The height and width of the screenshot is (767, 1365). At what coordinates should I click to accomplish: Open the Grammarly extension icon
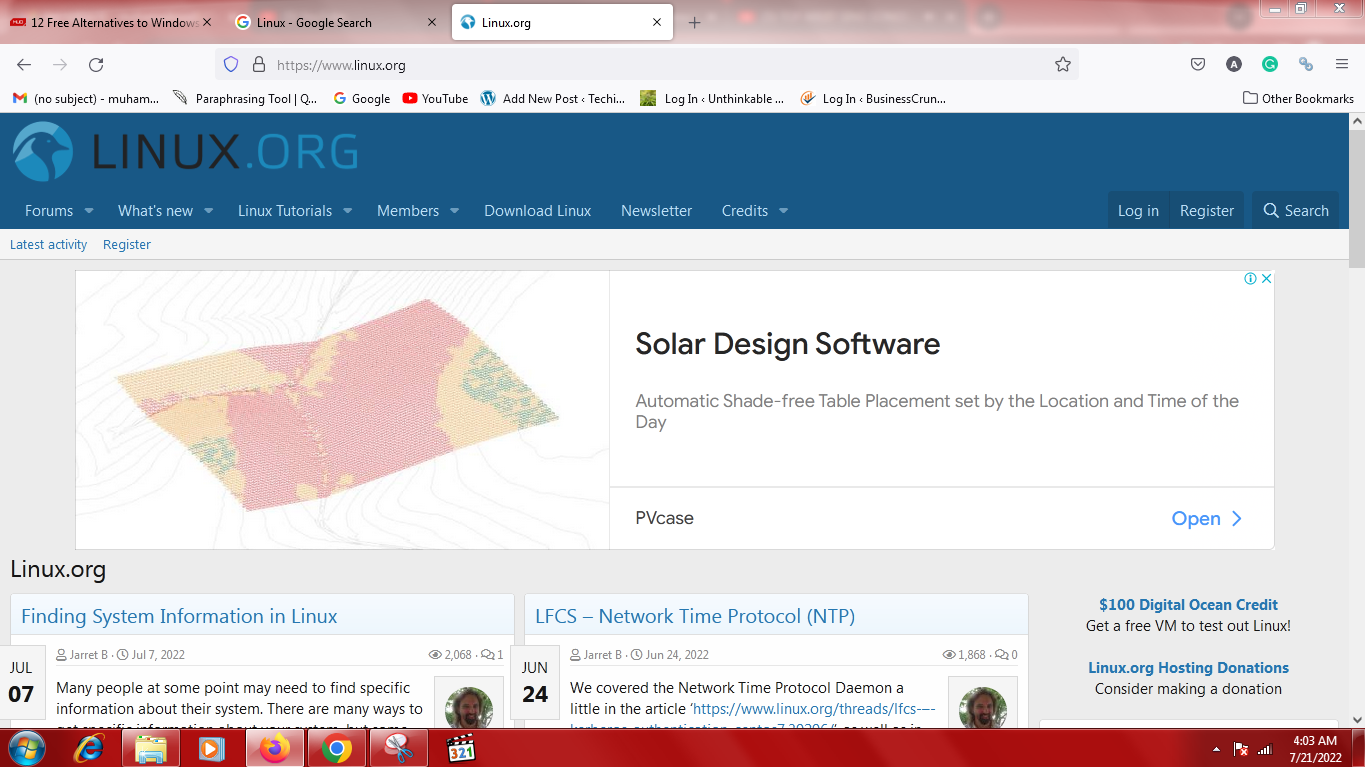1270,65
